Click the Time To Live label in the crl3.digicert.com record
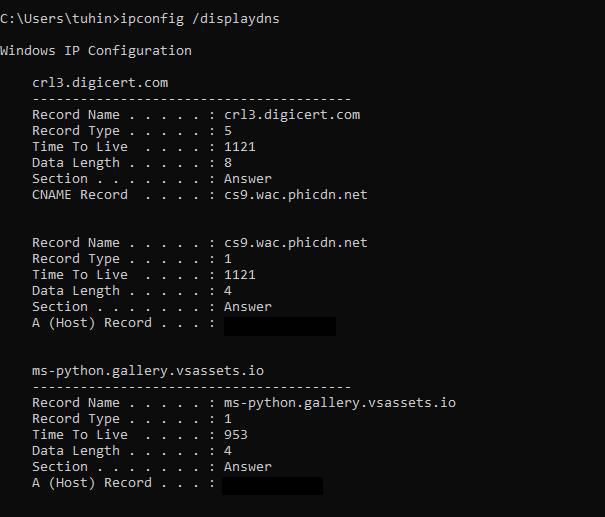605x517 pixels. 80,147
